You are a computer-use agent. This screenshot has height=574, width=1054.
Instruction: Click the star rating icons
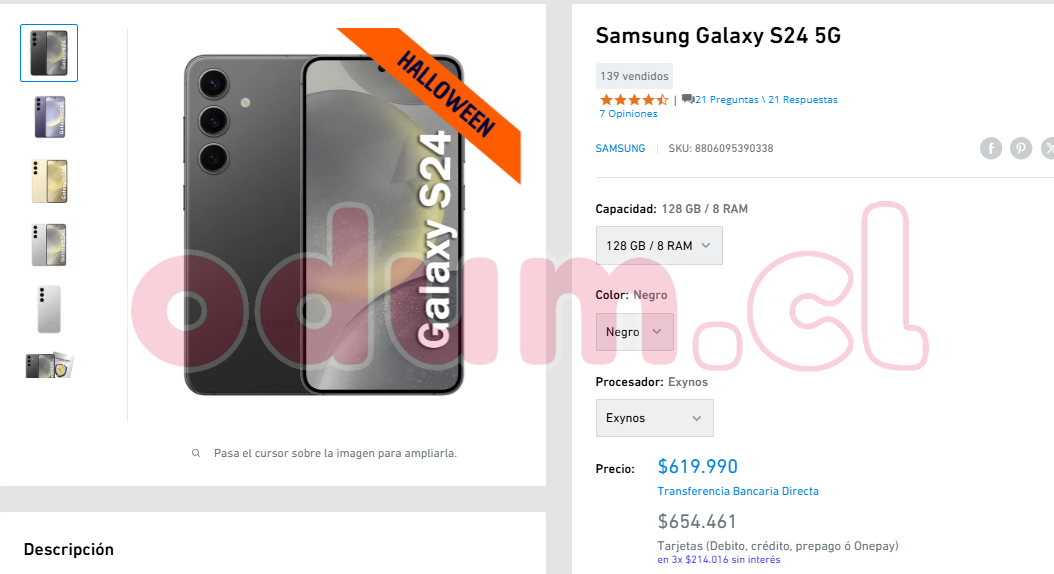tap(634, 99)
